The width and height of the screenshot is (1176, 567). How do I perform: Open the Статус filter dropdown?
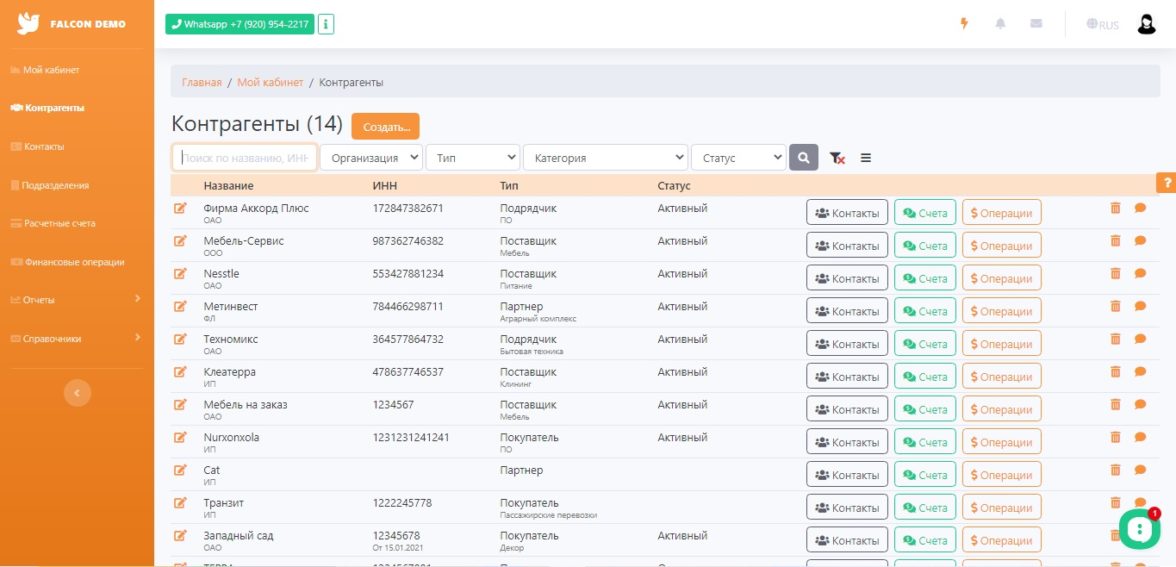[x=738, y=158]
